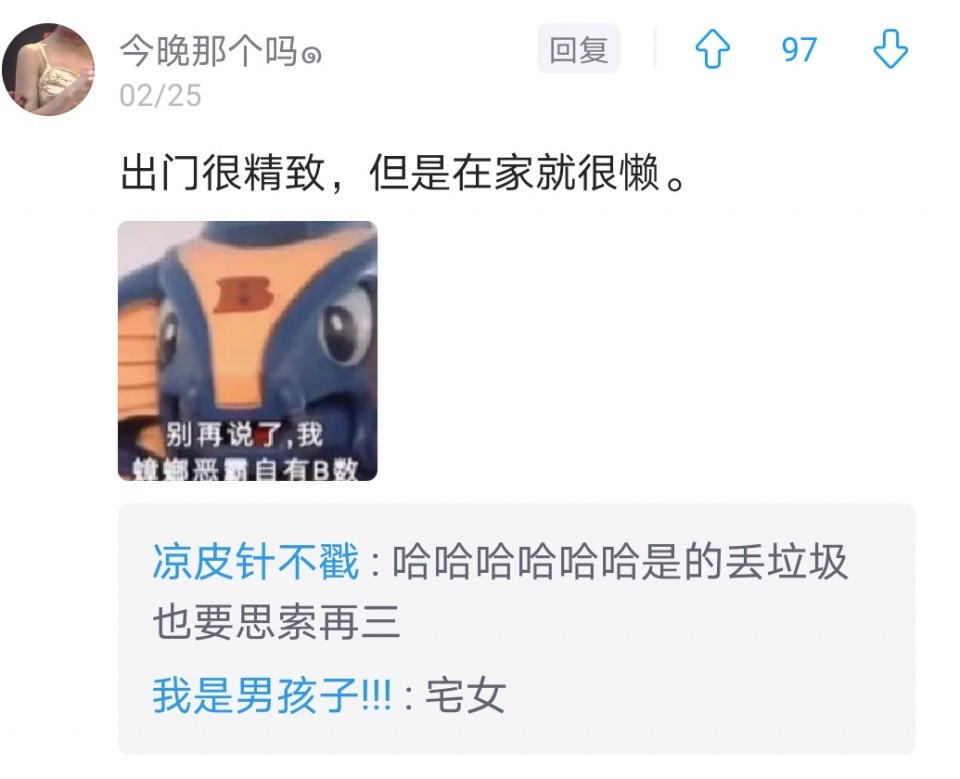Open the gray nested replies box
The image size is (960, 779).
[x=516, y=629]
